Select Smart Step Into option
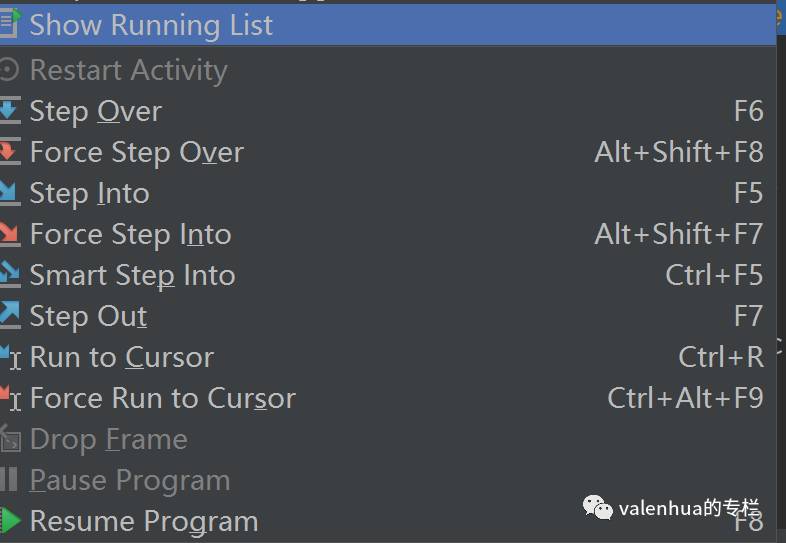 tap(133, 275)
